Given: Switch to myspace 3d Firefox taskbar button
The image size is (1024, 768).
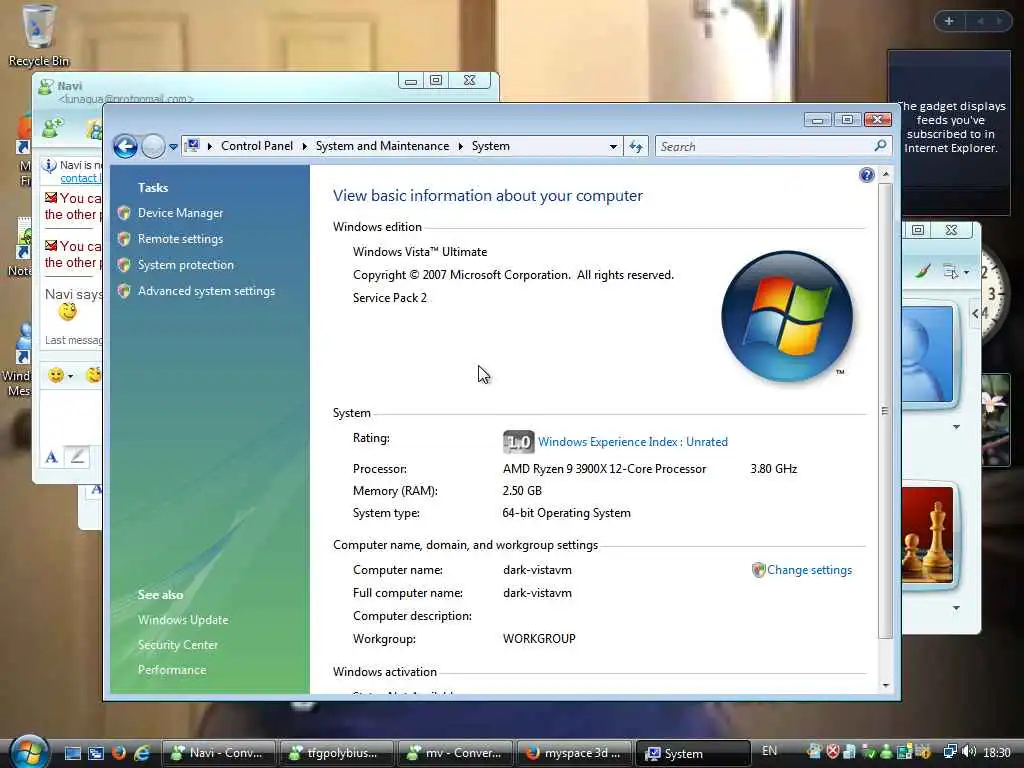Looking at the screenshot, I should pos(573,753).
